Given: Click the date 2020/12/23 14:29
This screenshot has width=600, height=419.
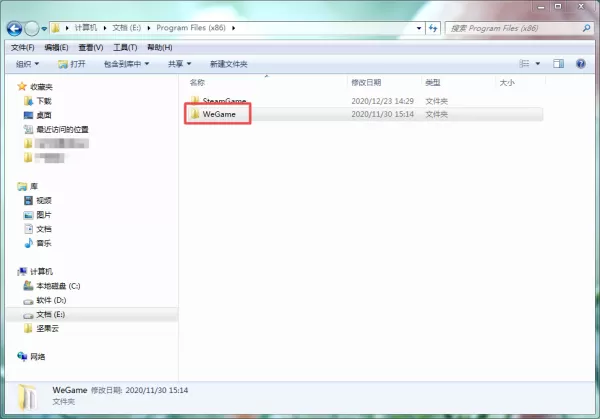Looking at the screenshot, I should tap(382, 101).
